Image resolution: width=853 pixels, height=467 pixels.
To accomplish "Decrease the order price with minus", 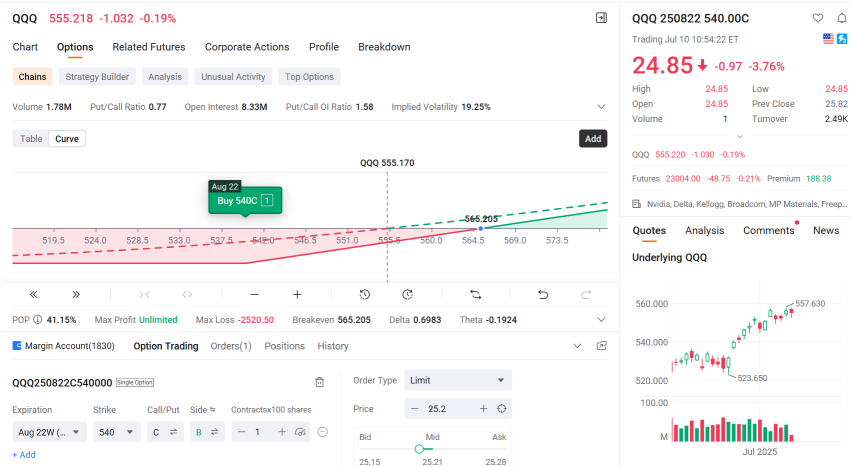I will click(x=415, y=408).
